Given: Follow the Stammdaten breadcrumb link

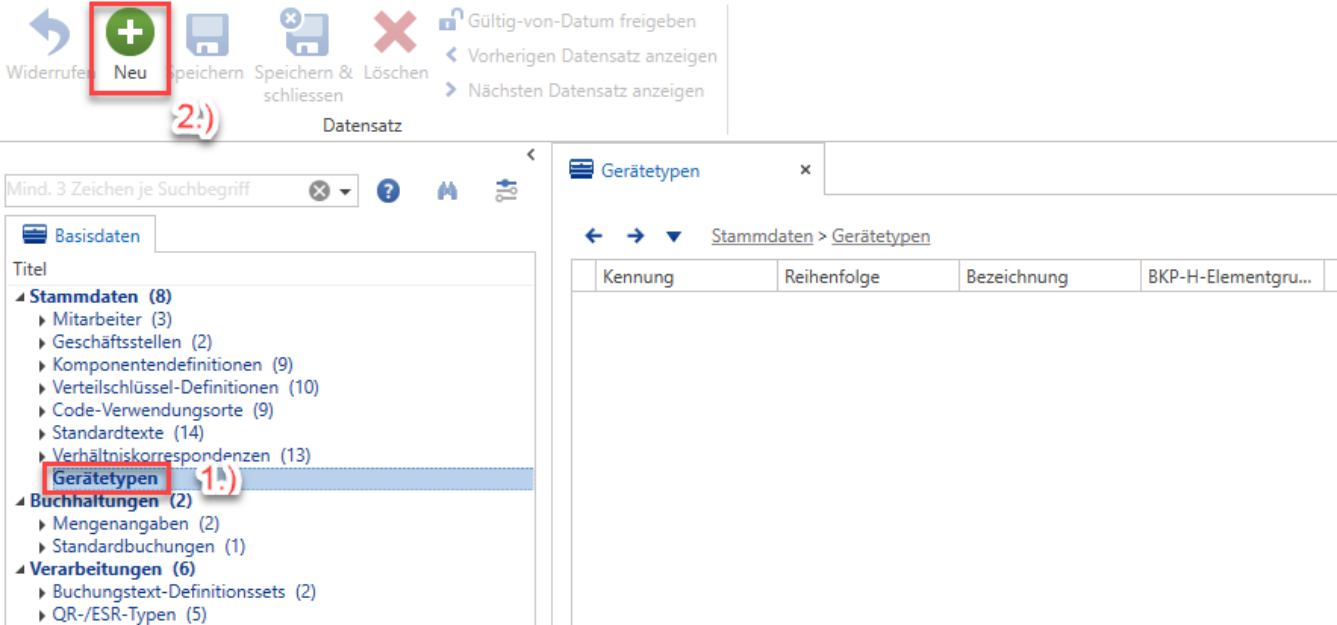Looking at the screenshot, I should (x=762, y=237).
